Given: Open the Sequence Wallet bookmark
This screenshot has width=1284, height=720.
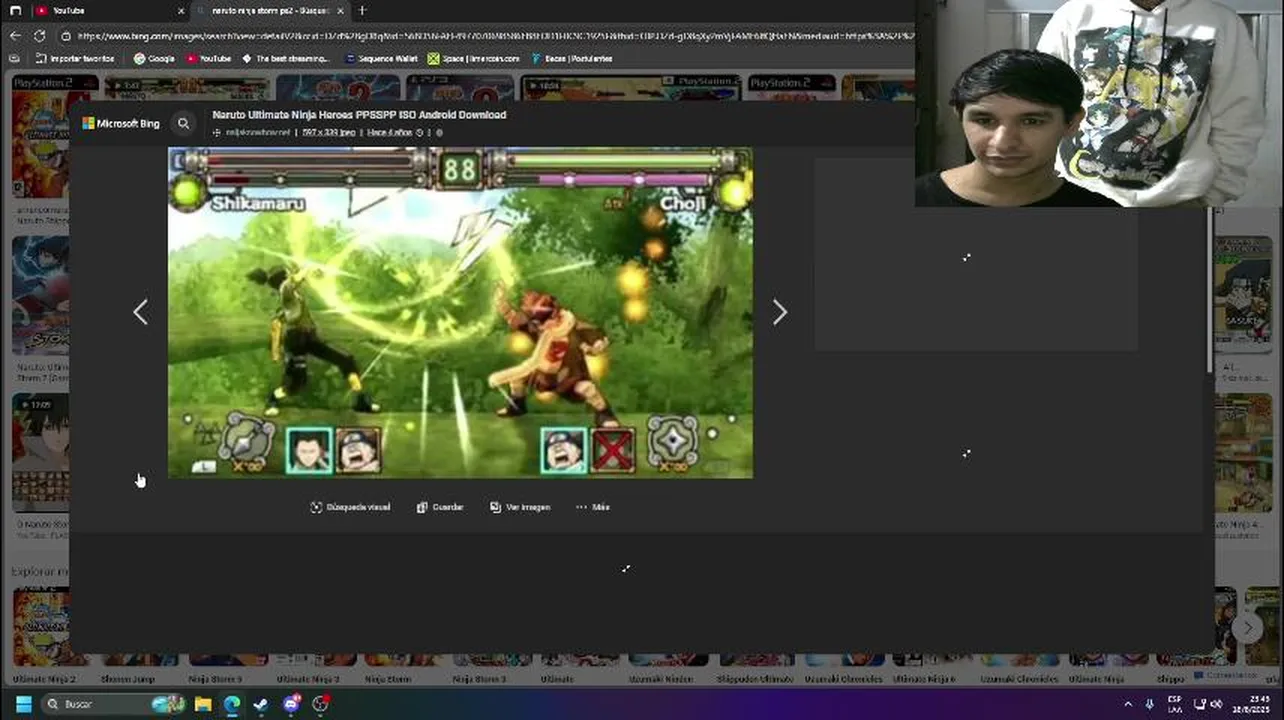Looking at the screenshot, I should click(x=381, y=58).
